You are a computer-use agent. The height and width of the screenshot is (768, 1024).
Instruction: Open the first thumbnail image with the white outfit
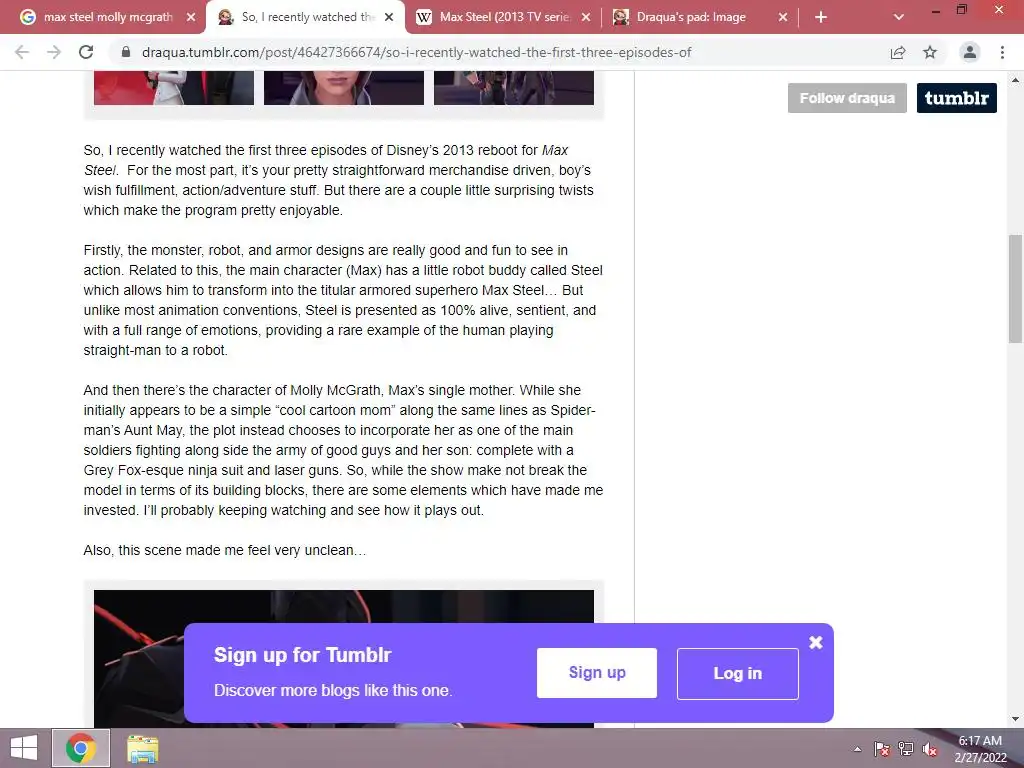click(x=174, y=88)
